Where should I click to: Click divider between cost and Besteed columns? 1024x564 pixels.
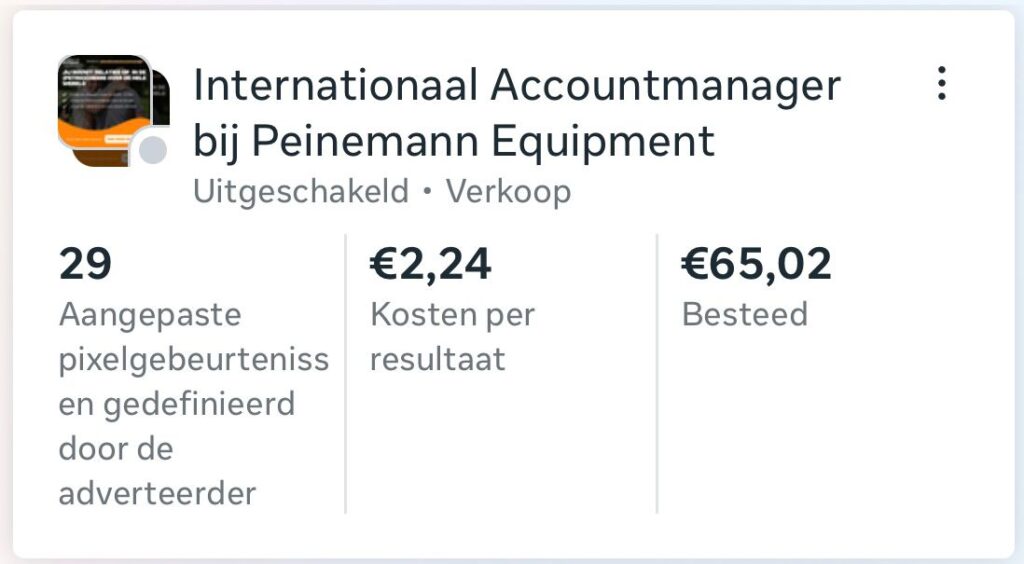tap(657, 375)
